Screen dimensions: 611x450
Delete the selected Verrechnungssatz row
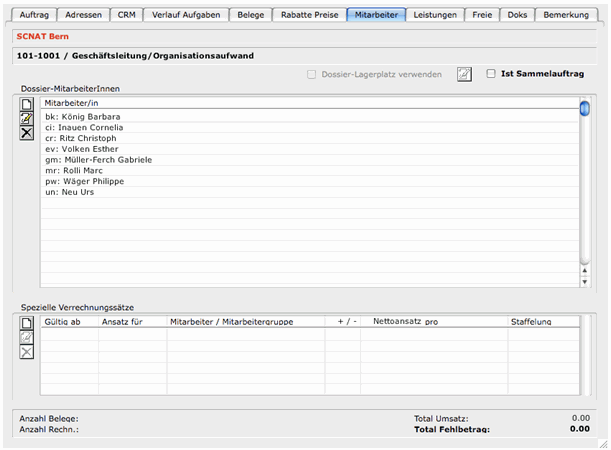[x=27, y=352]
